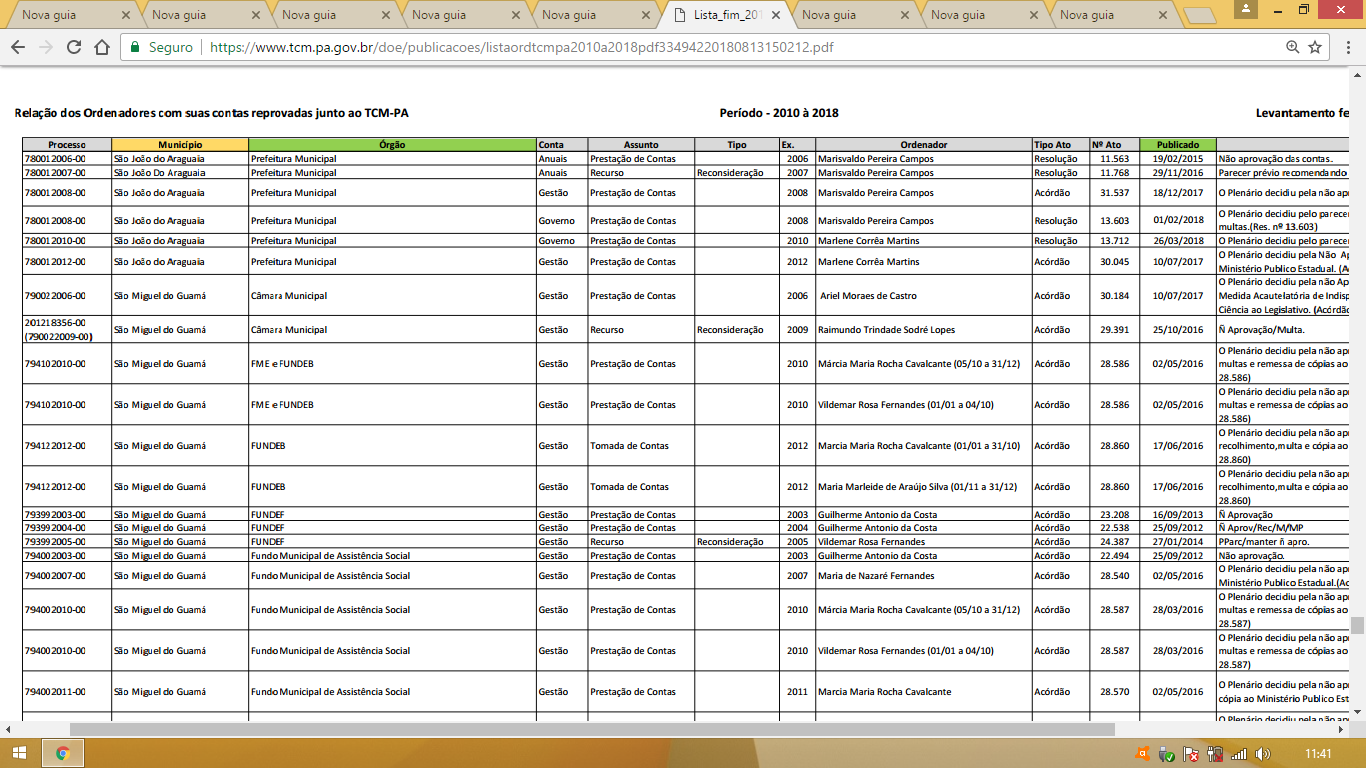Open the network signal tray icon
This screenshot has height=768, width=1366.
point(1239,753)
